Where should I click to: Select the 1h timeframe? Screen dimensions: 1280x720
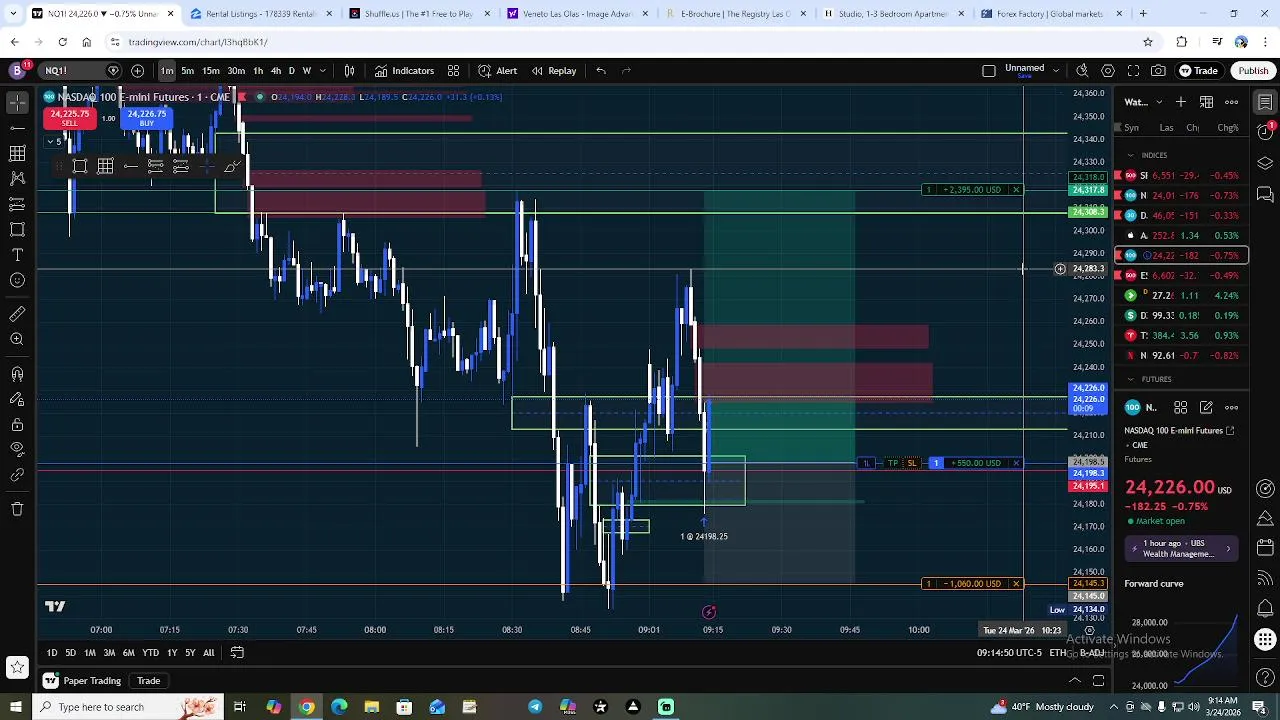(x=258, y=71)
